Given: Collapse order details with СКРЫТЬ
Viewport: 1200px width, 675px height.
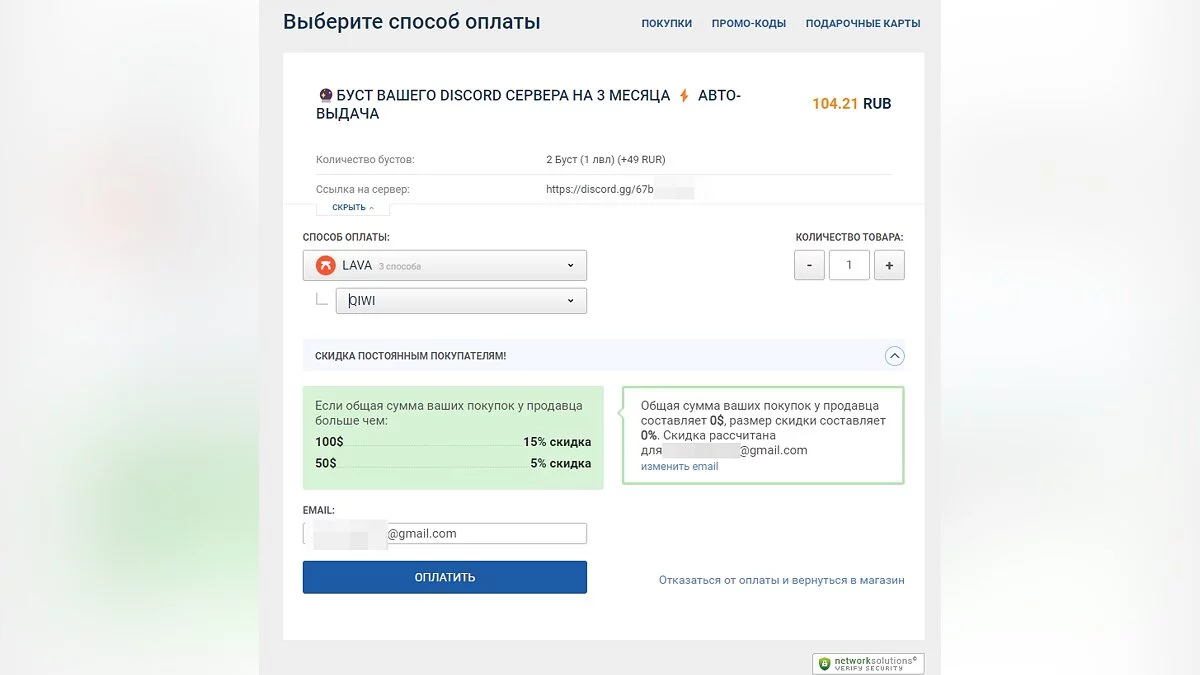Looking at the screenshot, I should pos(353,208).
